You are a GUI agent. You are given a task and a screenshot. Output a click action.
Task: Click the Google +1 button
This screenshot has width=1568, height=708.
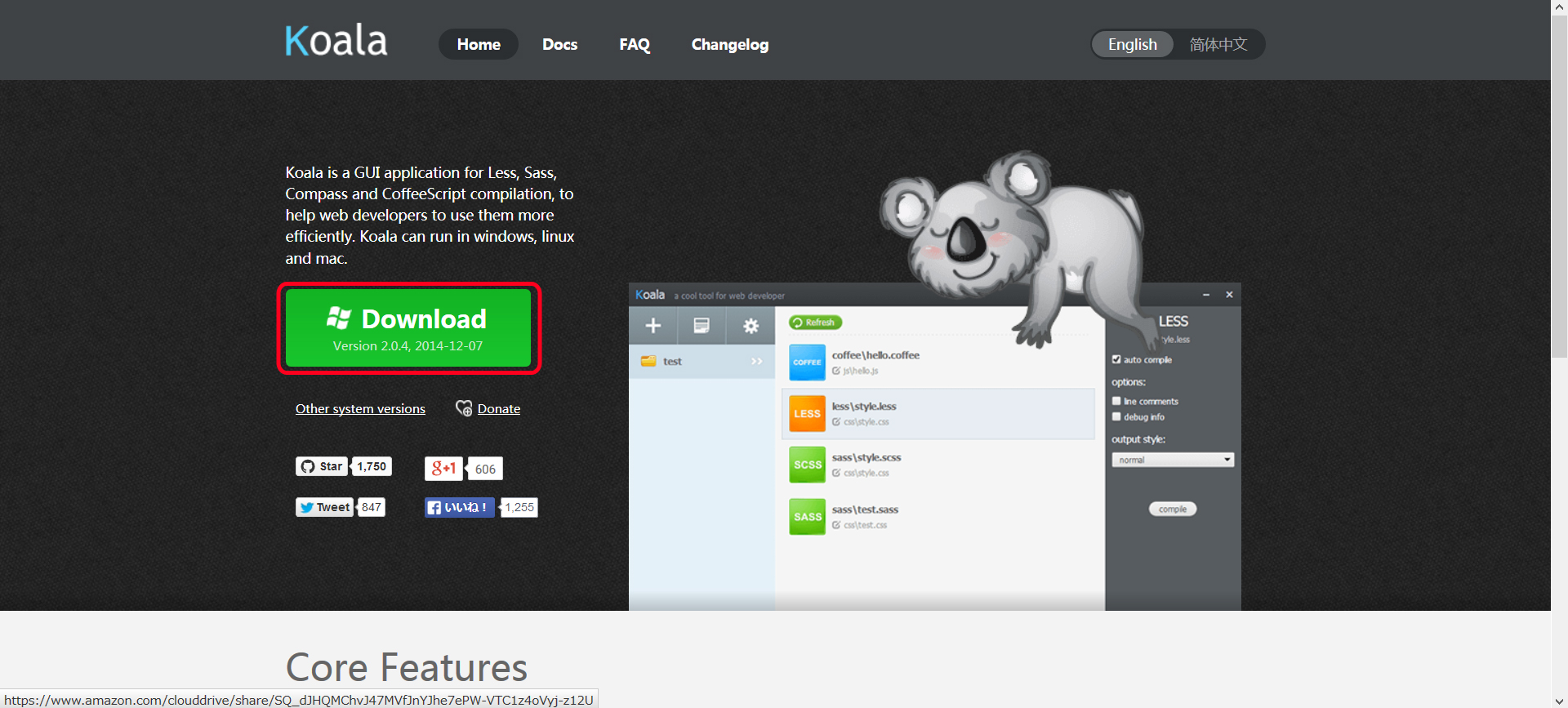pyautogui.click(x=443, y=468)
